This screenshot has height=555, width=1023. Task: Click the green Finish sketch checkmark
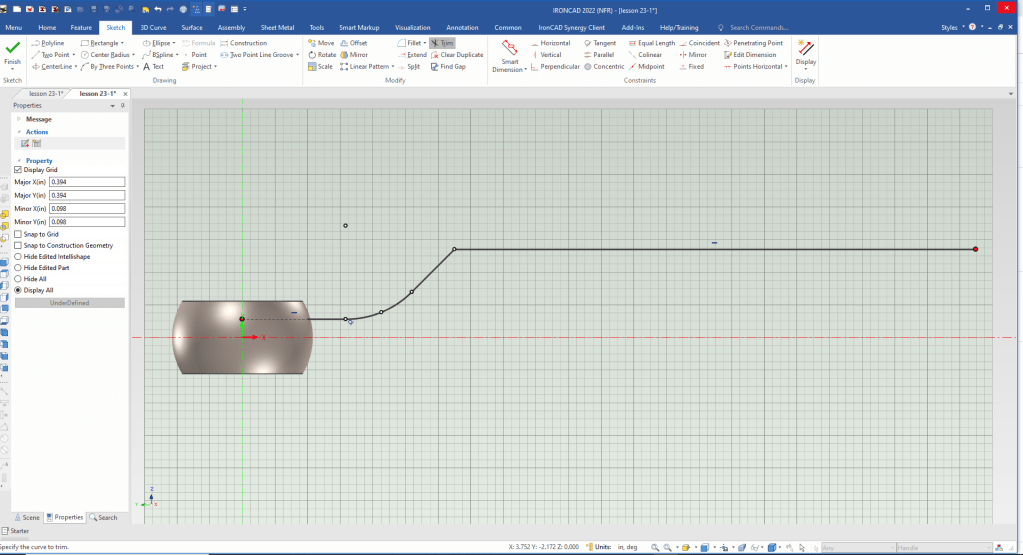[x=13, y=48]
